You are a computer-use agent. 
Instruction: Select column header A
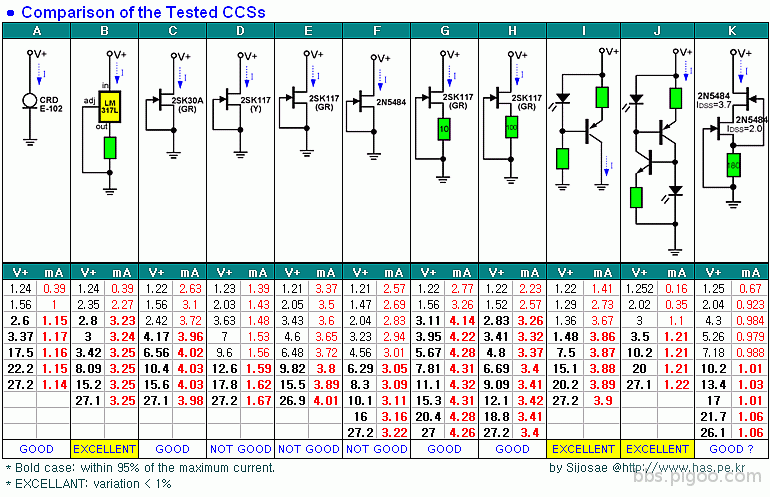coord(36,31)
